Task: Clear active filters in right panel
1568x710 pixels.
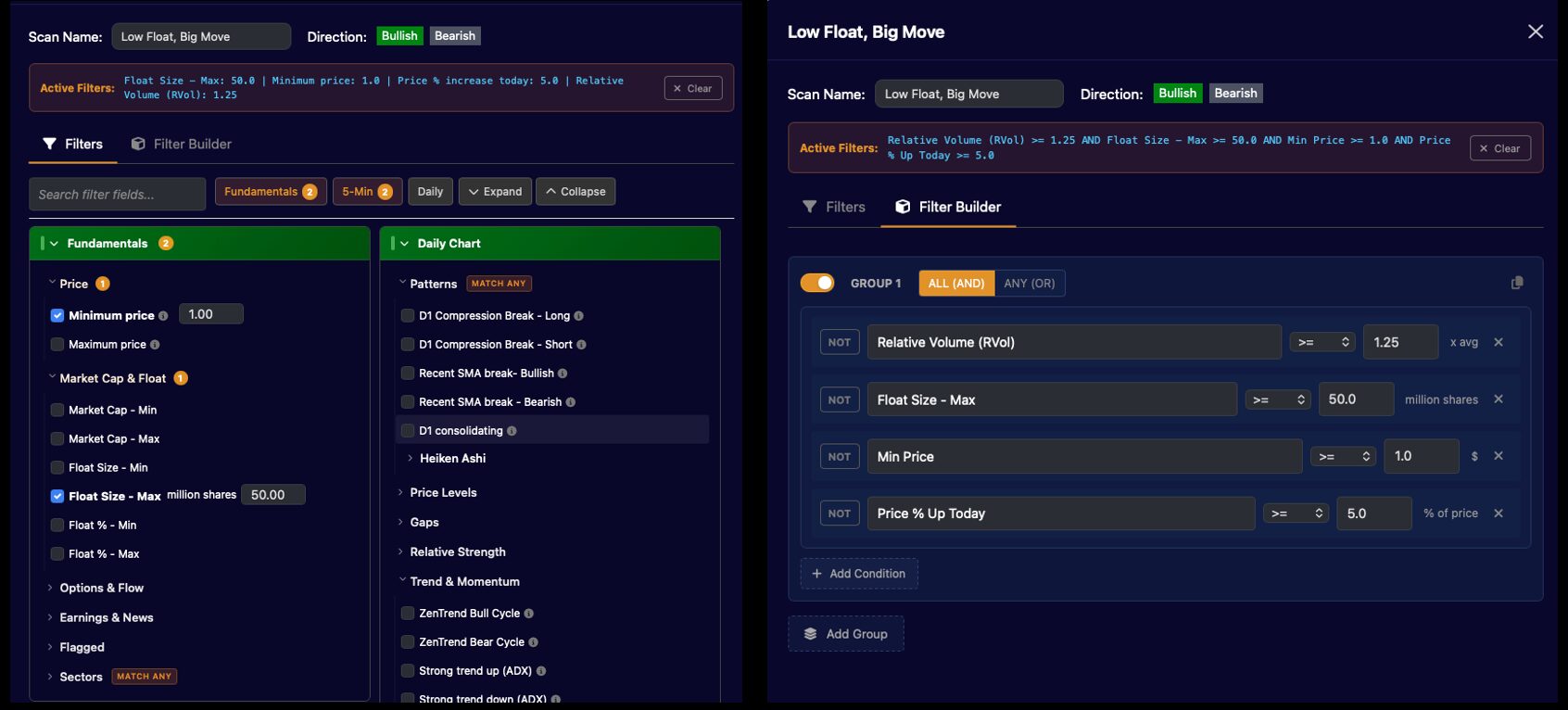Action: tap(1499, 148)
